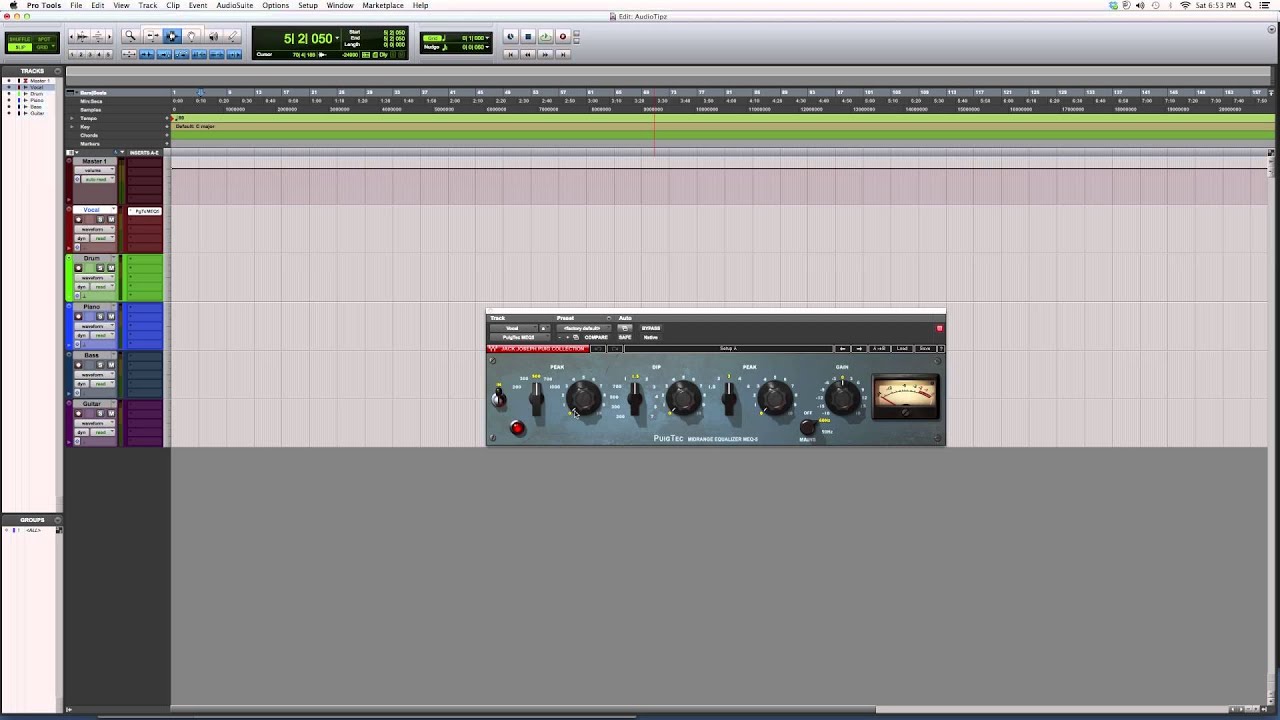Open the Event menu
Screen dimensions: 1280x720
(x=198, y=5)
